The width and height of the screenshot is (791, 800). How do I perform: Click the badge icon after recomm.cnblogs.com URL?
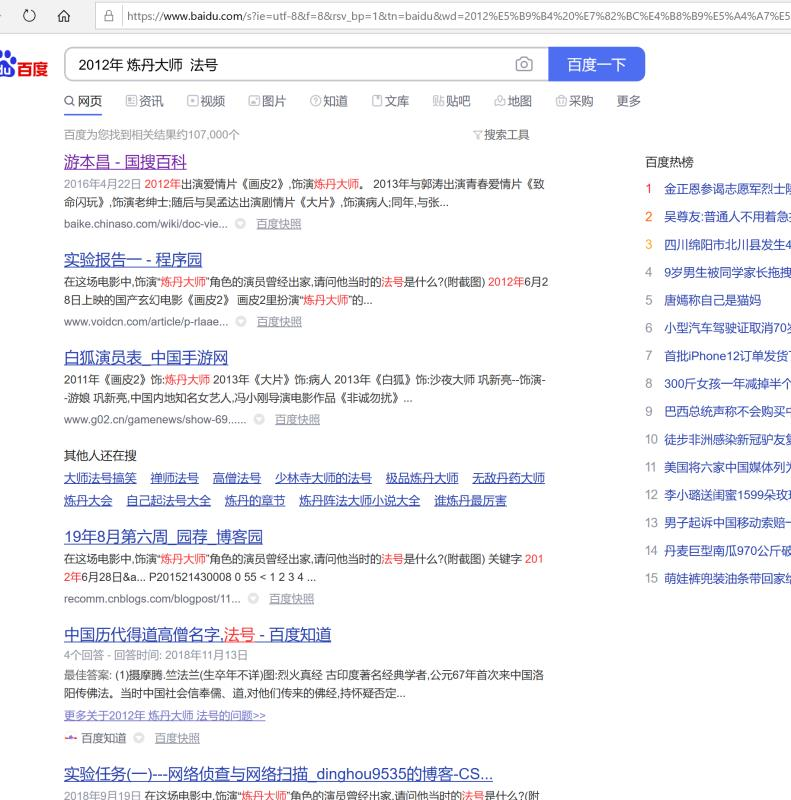pos(253,598)
